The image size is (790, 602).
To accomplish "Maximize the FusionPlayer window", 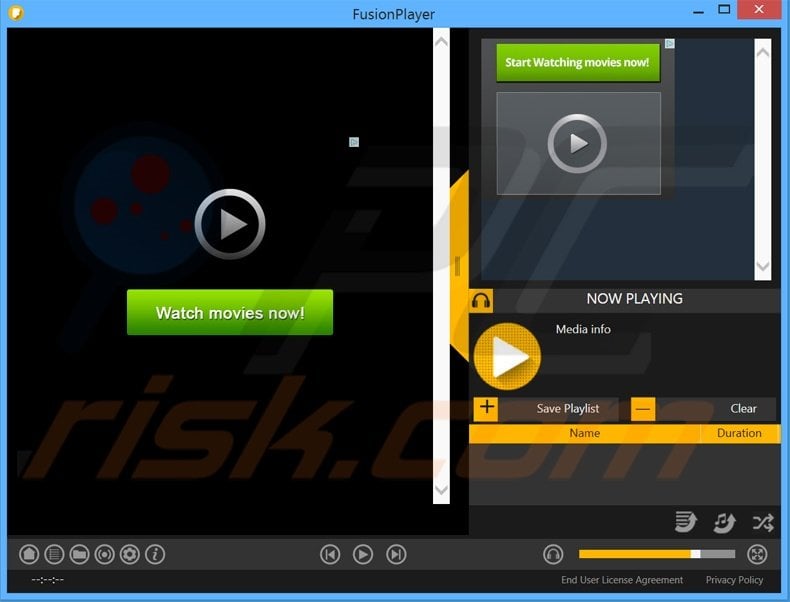I will (724, 10).
